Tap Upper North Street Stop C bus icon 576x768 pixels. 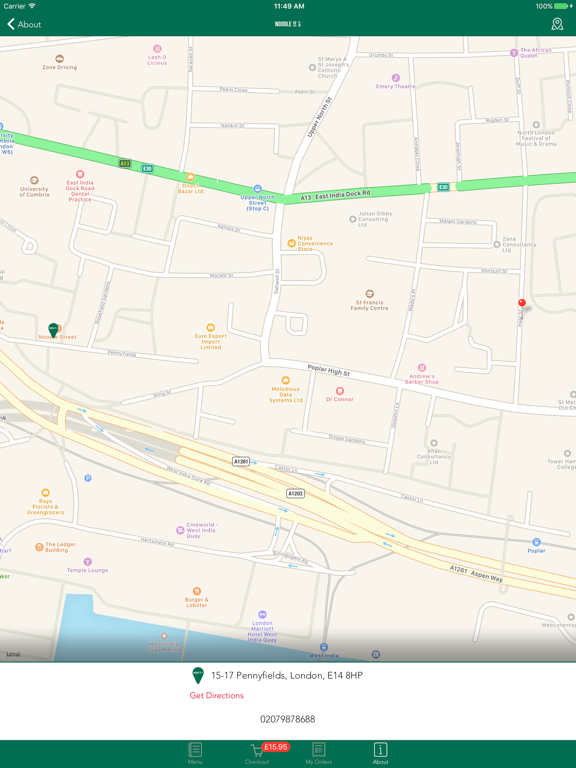click(257, 189)
